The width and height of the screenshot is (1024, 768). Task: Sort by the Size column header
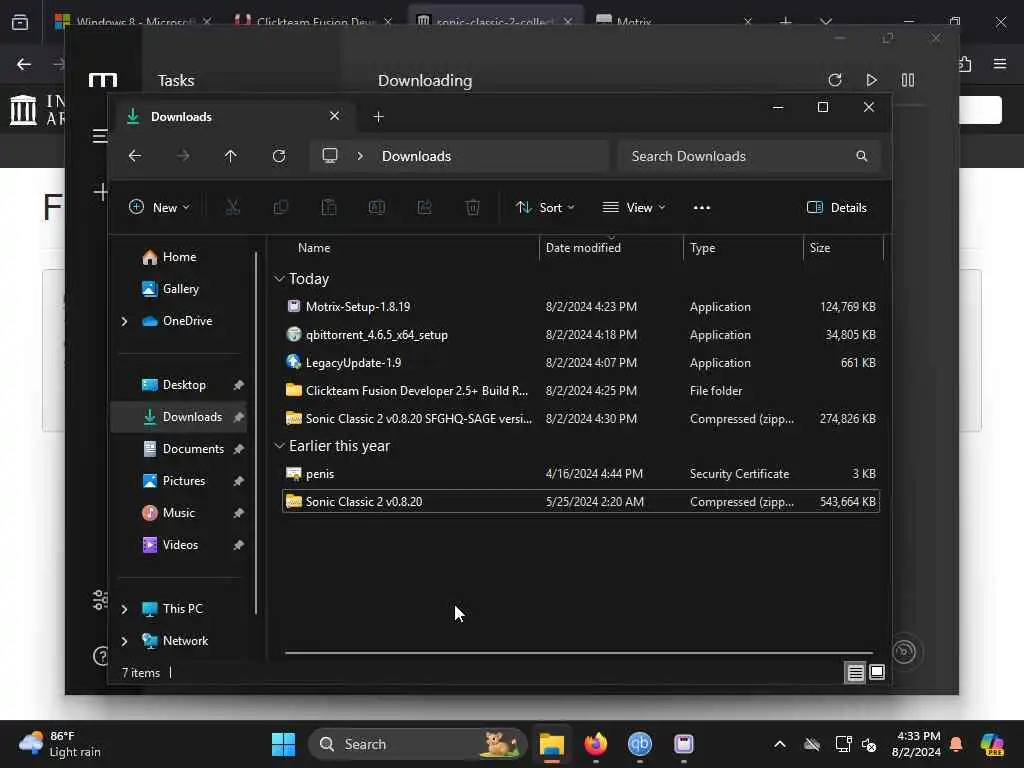tap(843, 248)
